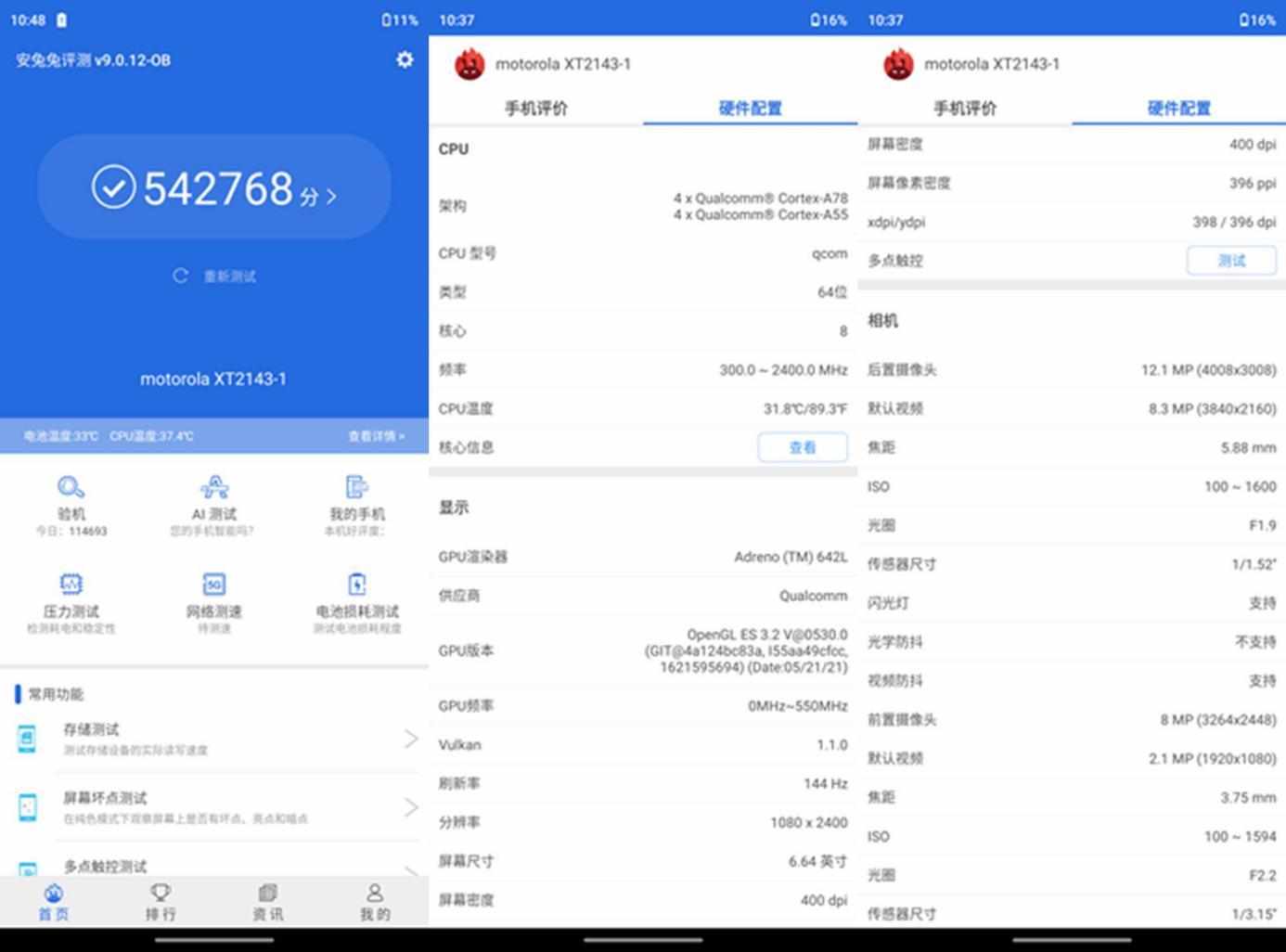Image resolution: width=1286 pixels, height=952 pixels.
Task: Expand 屏幕坏点测试 row chevron
Action: click(x=411, y=807)
